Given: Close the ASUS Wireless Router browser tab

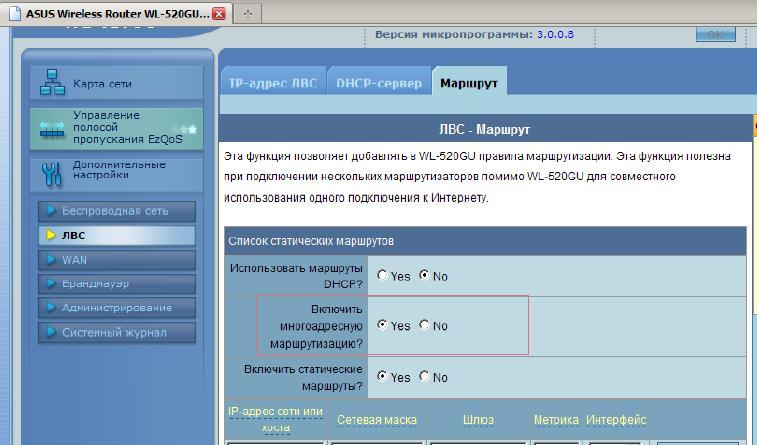Looking at the screenshot, I should tap(219, 14).
